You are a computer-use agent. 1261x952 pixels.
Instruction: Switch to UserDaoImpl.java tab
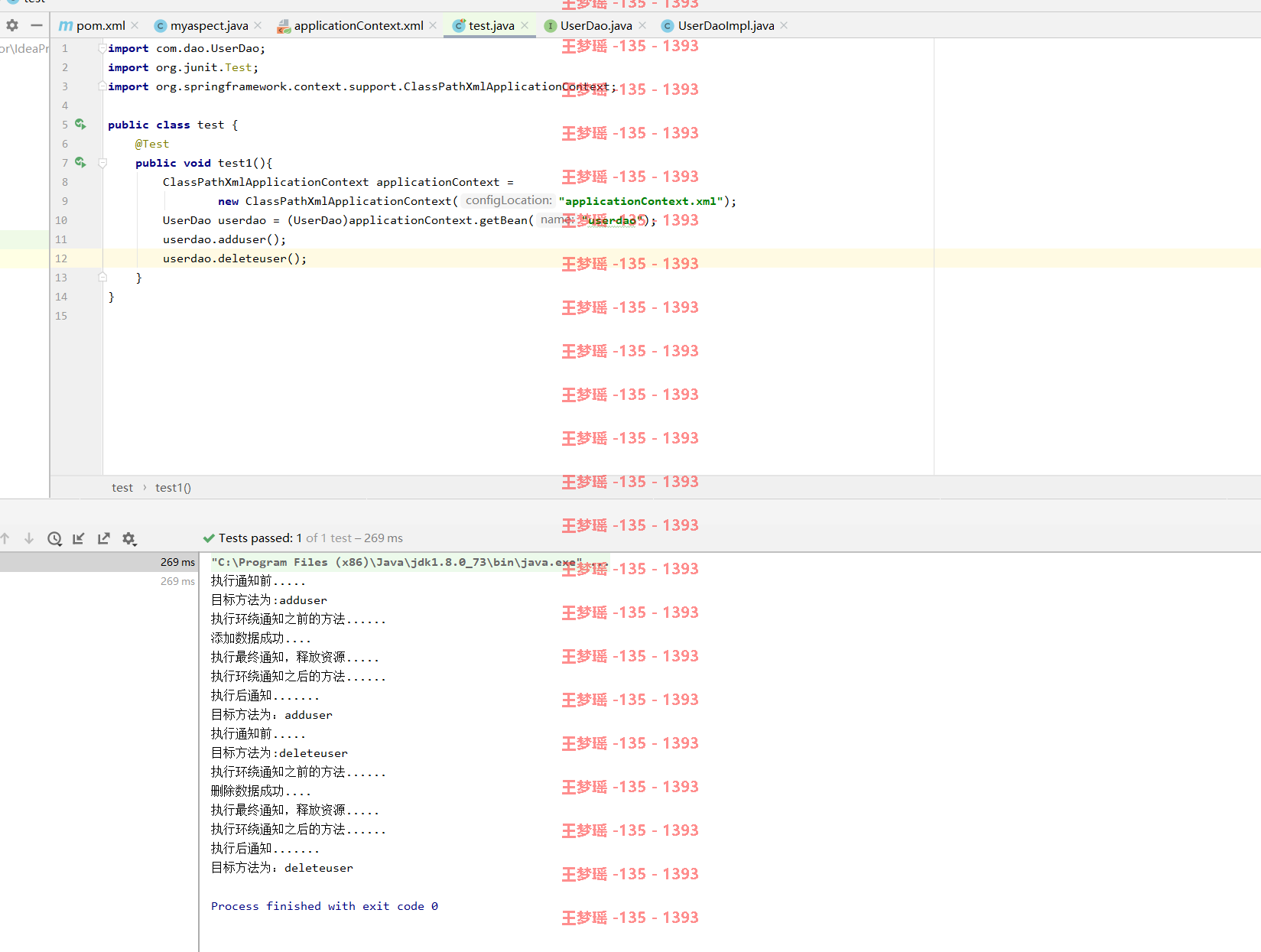tap(726, 25)
